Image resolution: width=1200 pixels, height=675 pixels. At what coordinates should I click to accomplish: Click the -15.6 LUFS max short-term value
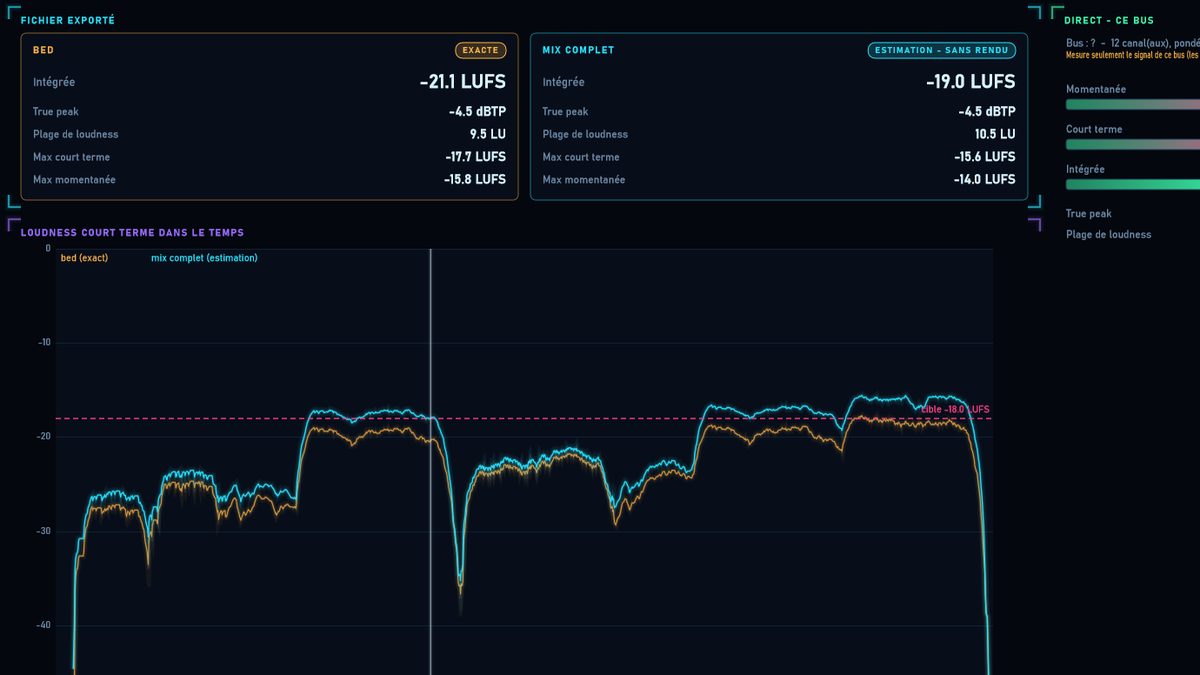coord(985,157)
